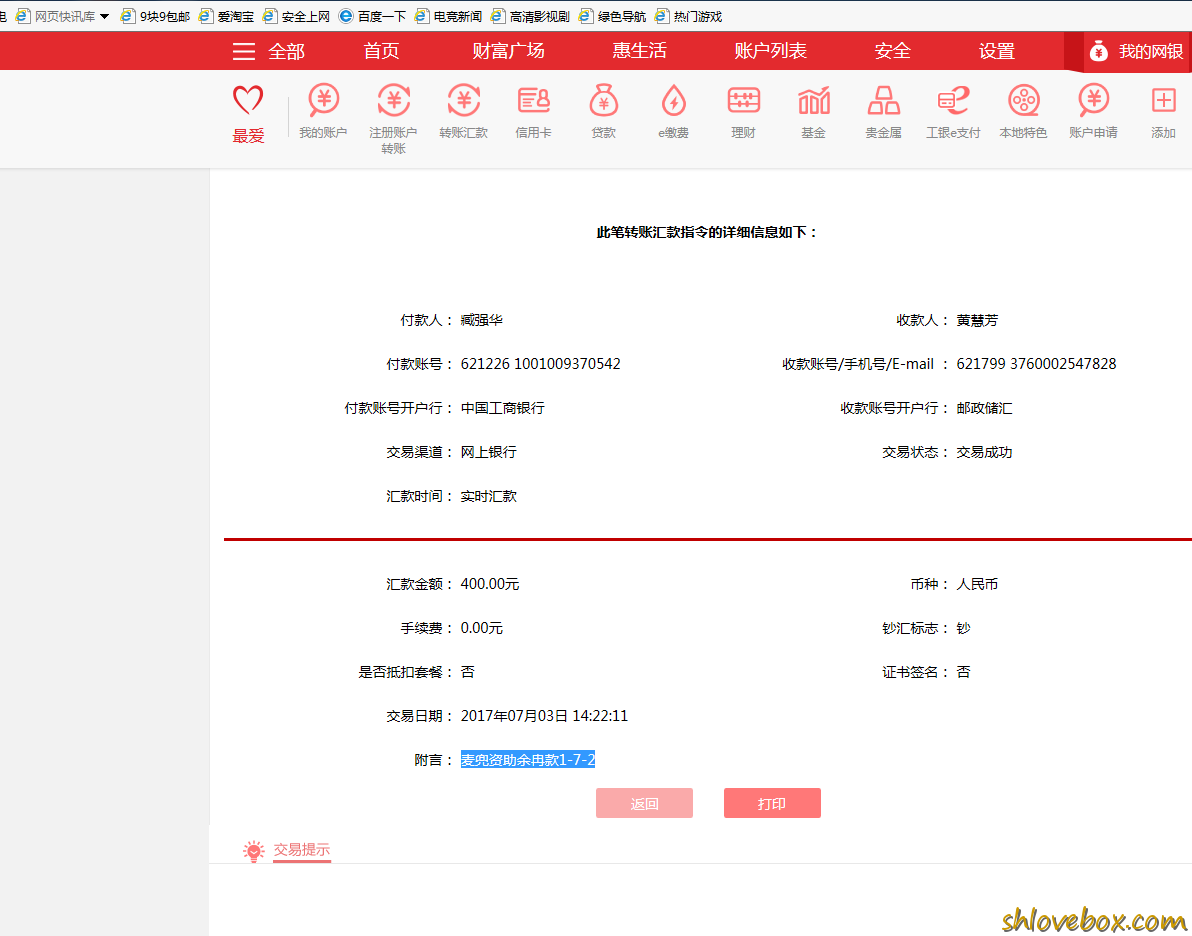The width and height of the screenshot is (1192, 936).
Task: Click the fee value 0.00元
Action: [481, 628]
